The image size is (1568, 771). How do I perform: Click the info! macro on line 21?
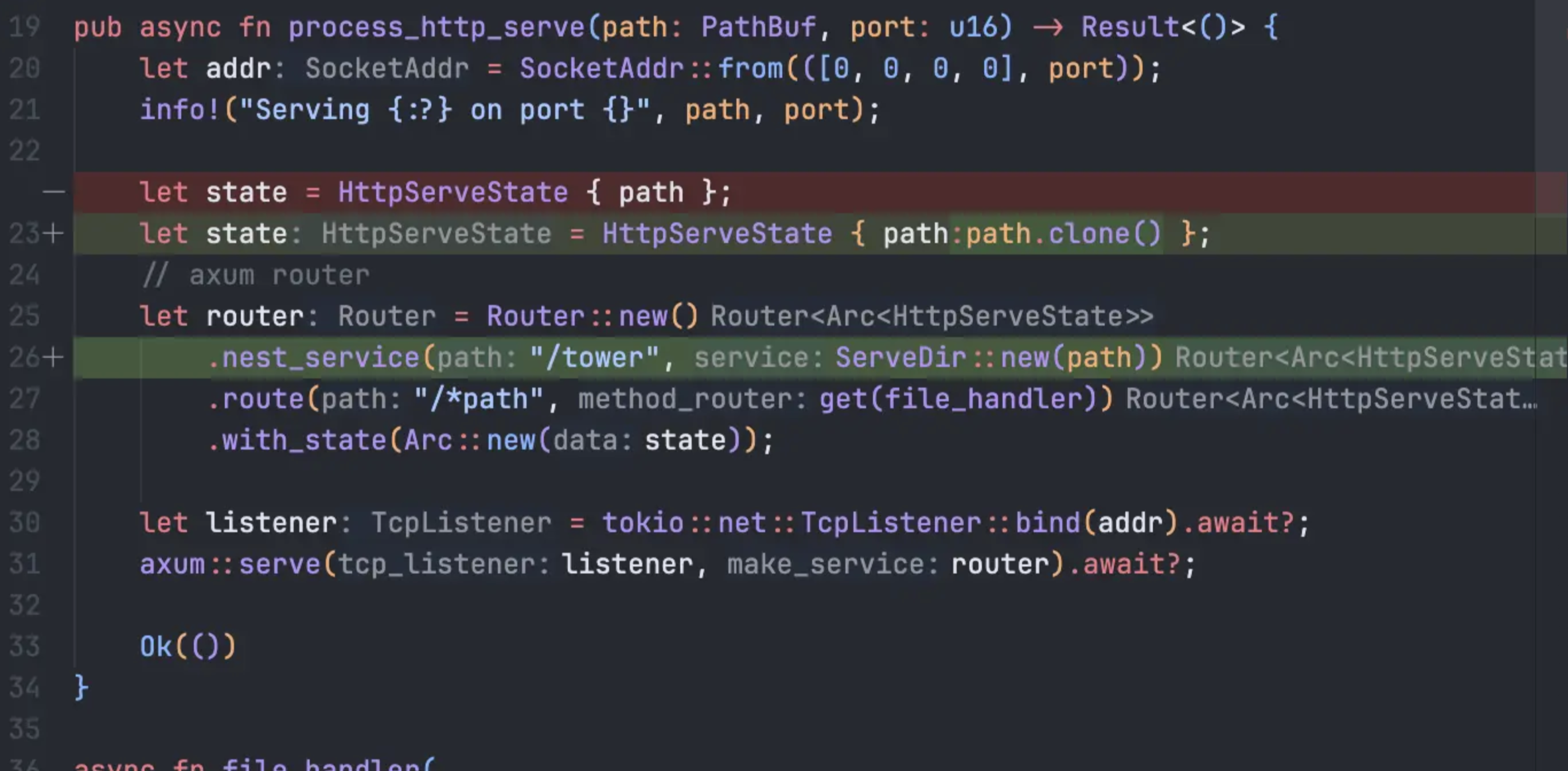point(179,110)
